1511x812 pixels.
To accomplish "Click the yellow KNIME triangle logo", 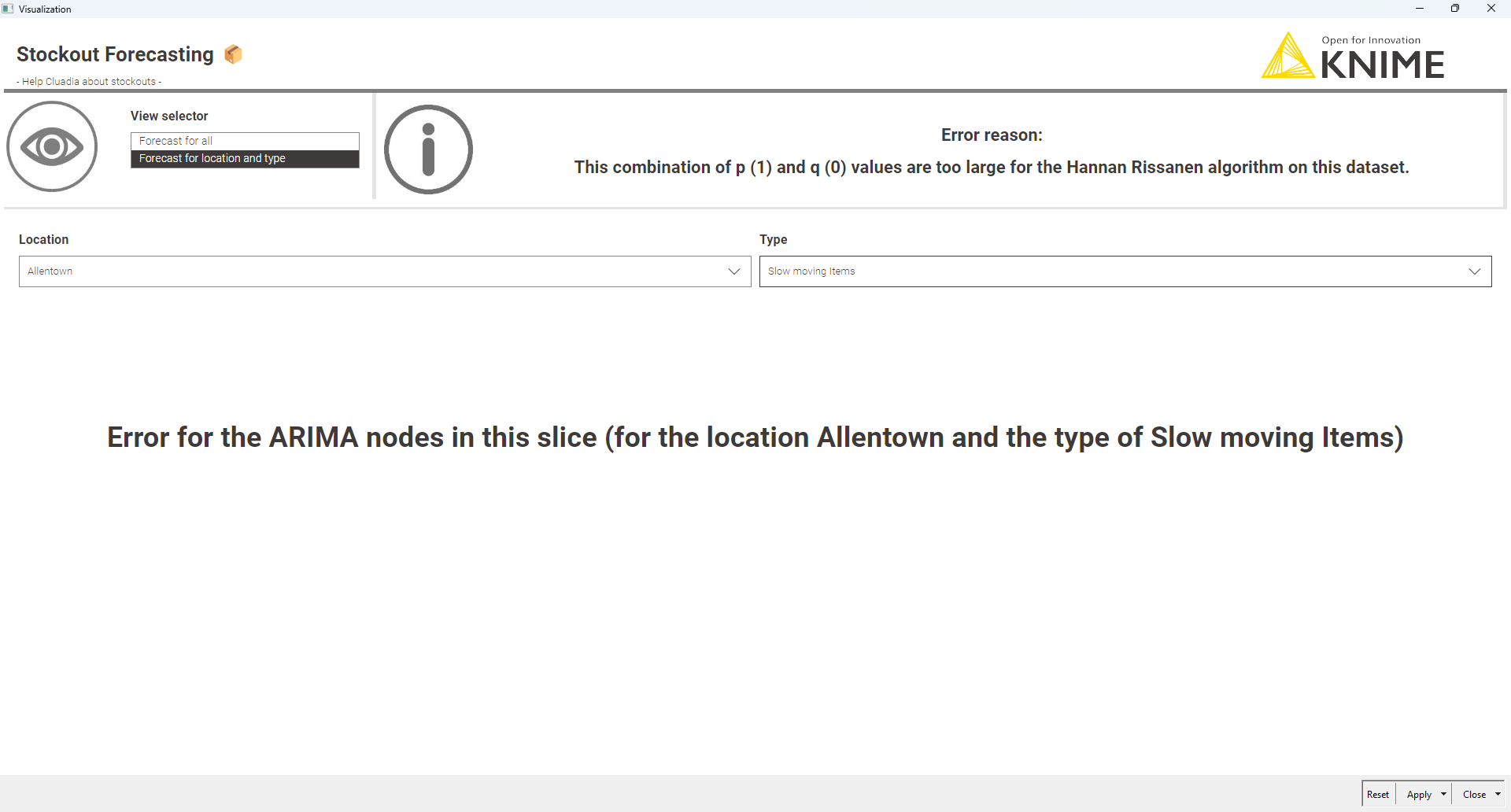I will 1287,57.
